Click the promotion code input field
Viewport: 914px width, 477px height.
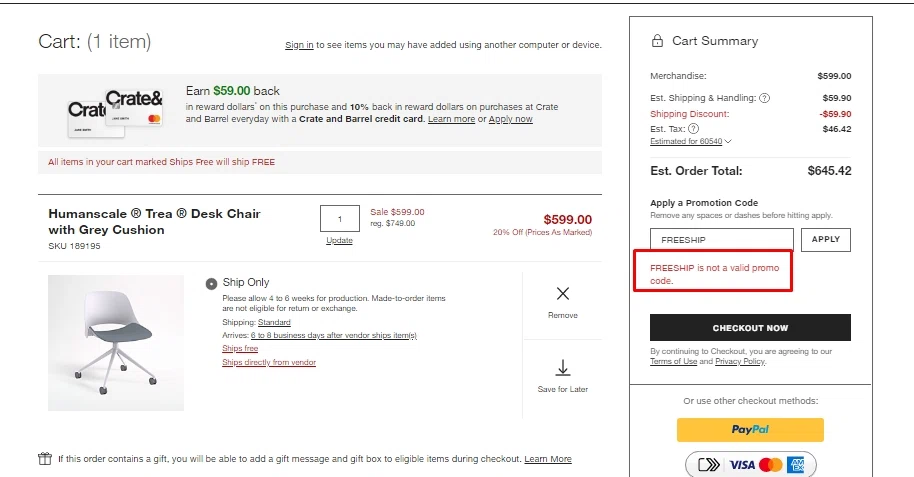point(721,240)
